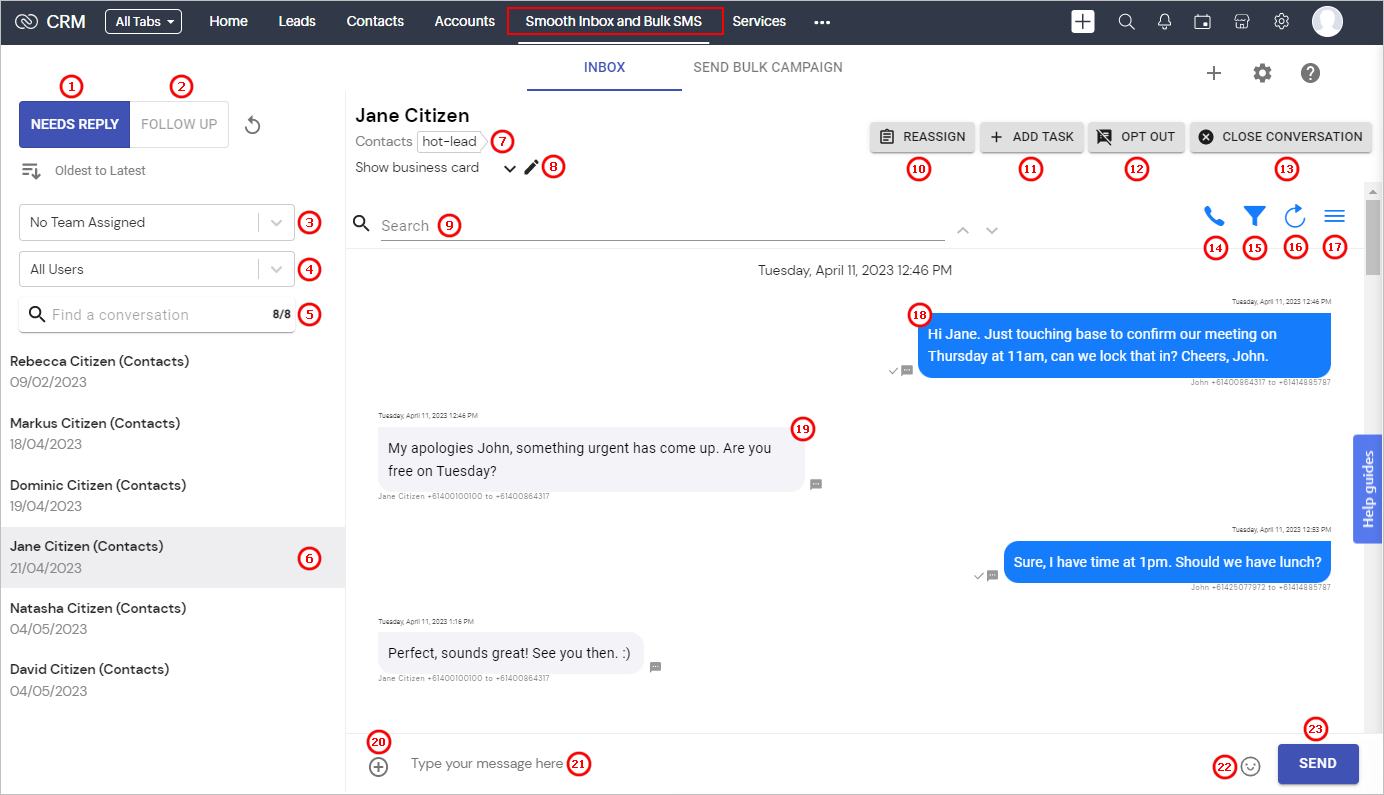The width and height of the screenshot is (1384, 795).
Task: Open Natasha Citizen (Contacts) conversation
Action: [x=173, y=618]
